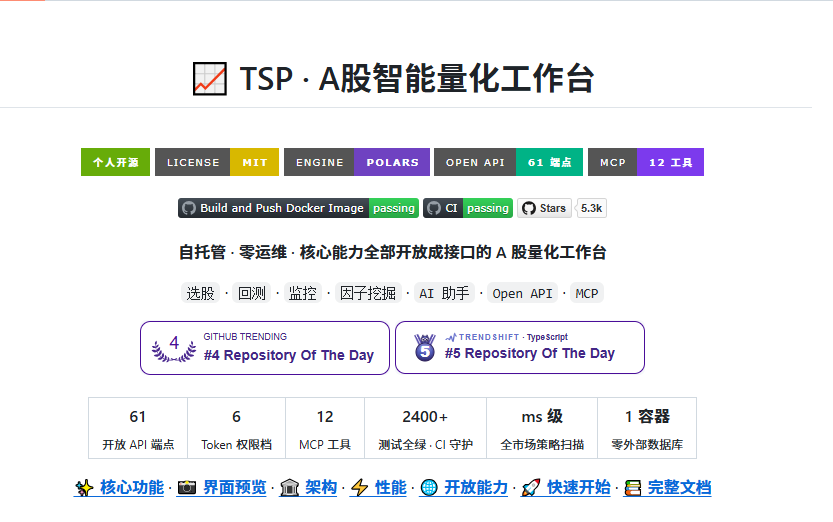Click books icon beside 完整文档
Screen dimensions: 833x522
633,487
